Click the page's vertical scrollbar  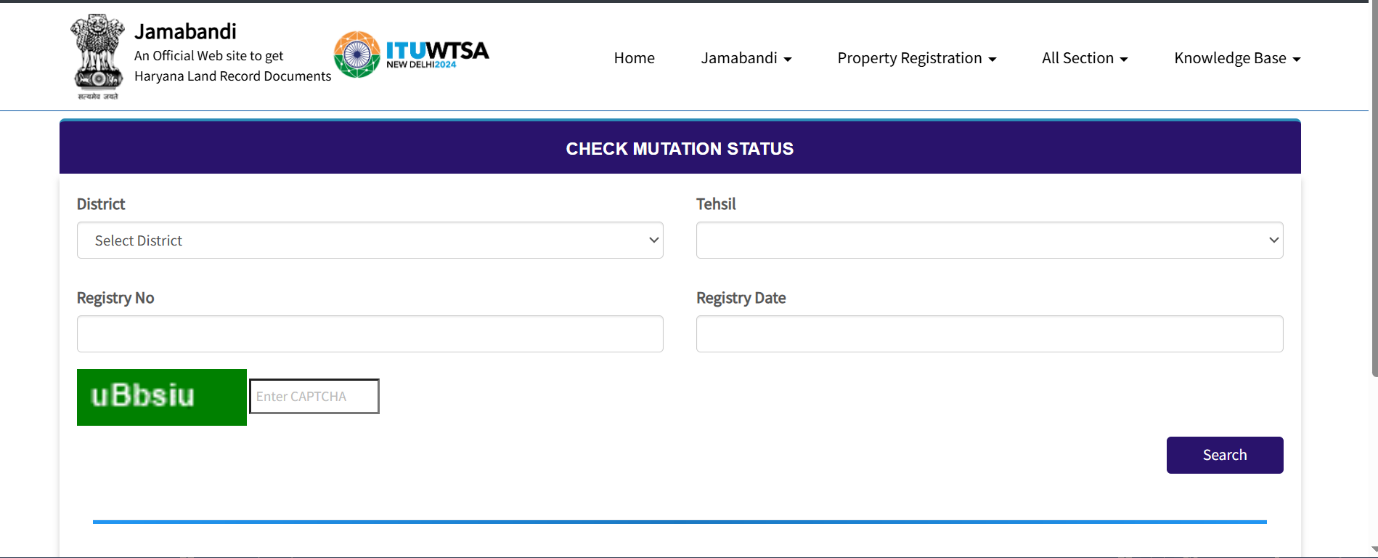click(1373, 200)
